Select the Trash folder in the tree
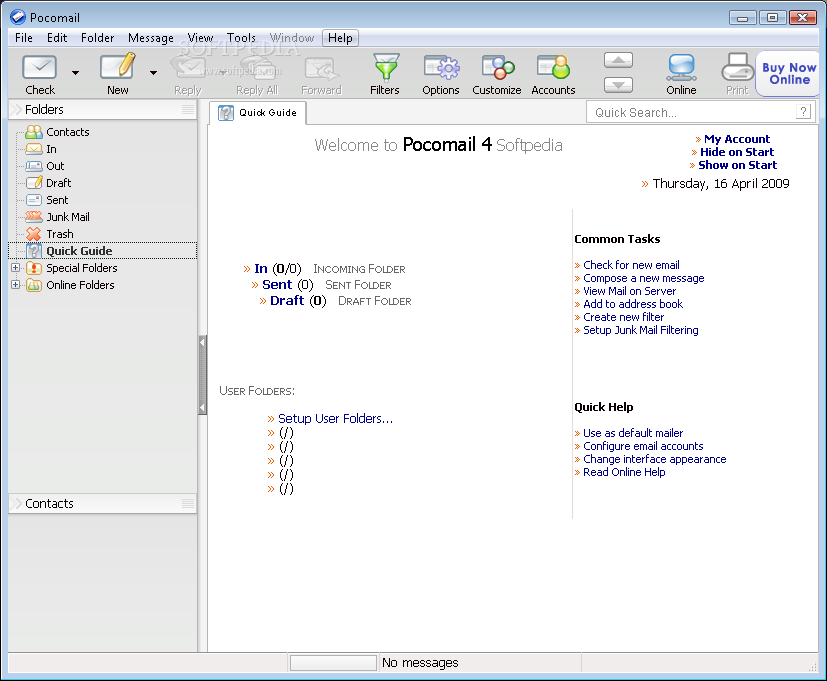 click(60, 234)
